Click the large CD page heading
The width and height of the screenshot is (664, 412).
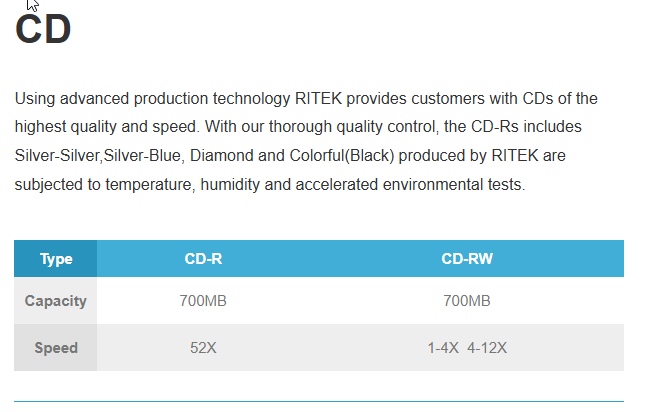pyautogui.click(x=43, y=30)
